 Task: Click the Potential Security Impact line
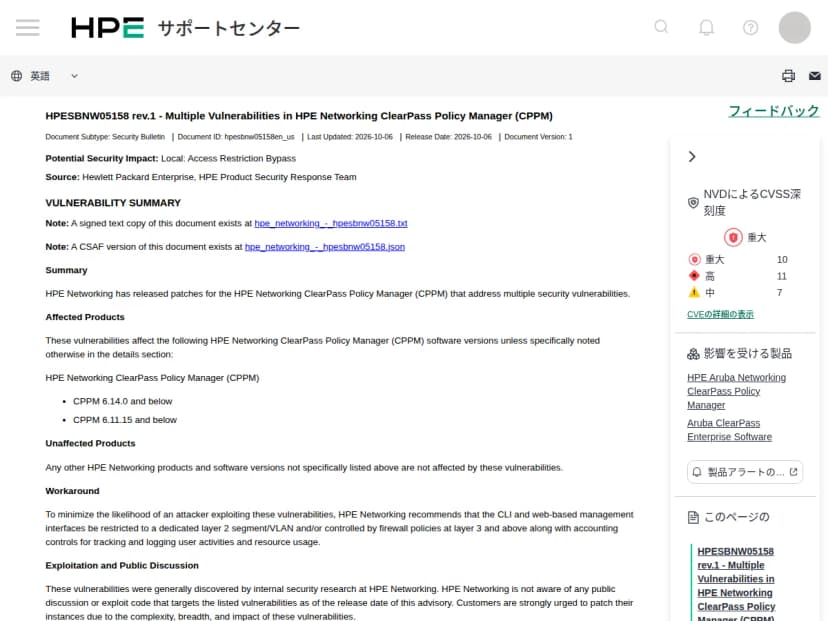[171, 158]
